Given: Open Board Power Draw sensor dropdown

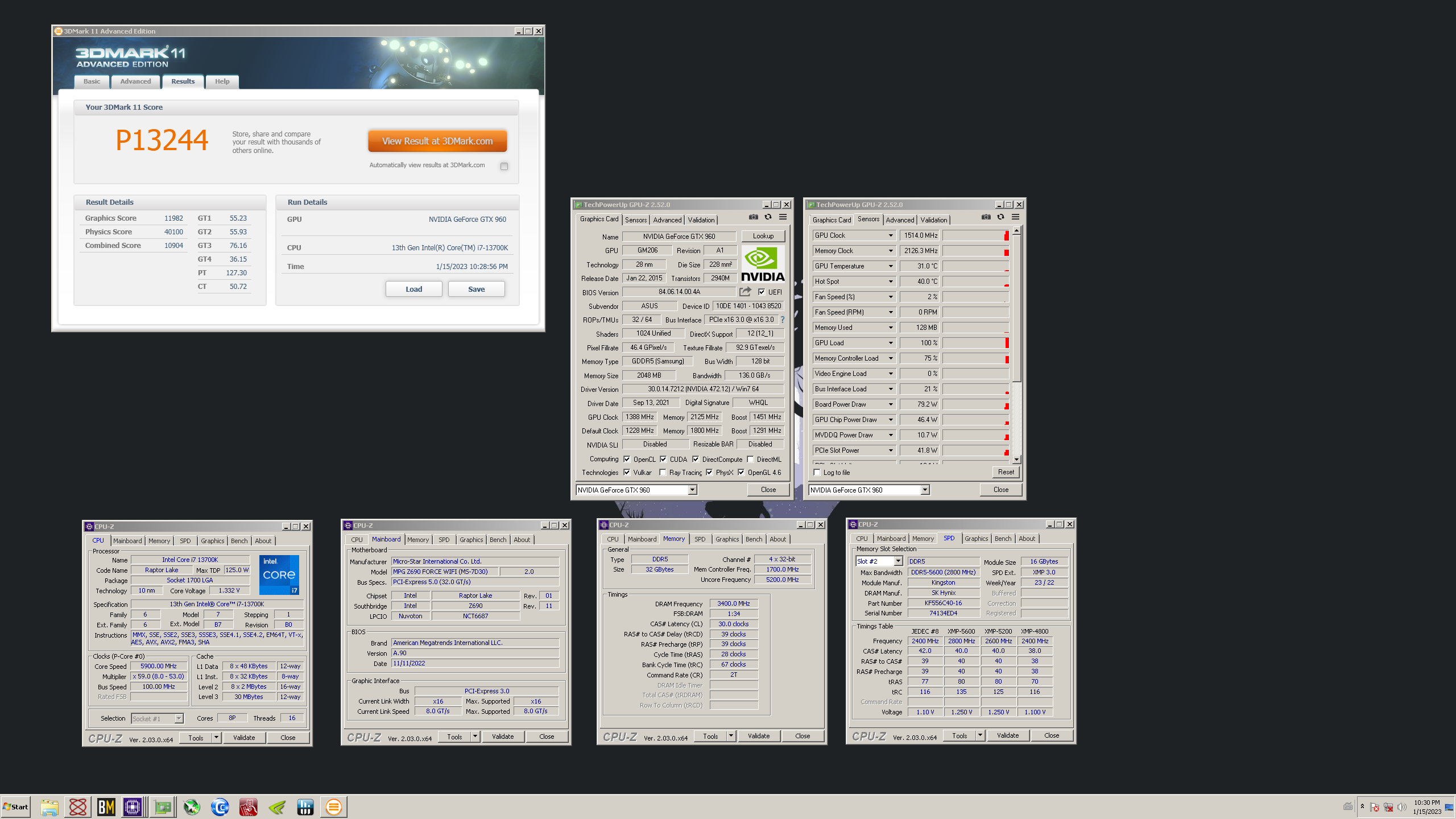Looking at the screenshot, I should click(891, 404).
